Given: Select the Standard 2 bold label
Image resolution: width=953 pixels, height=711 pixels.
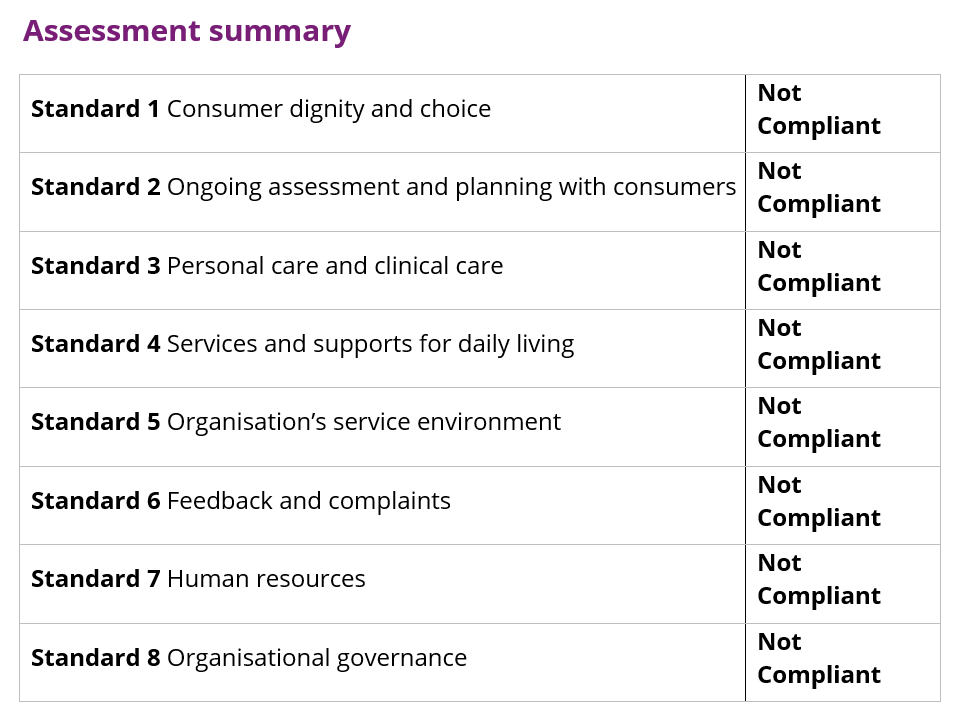Looking at the screenshot, I should [95, 187].
